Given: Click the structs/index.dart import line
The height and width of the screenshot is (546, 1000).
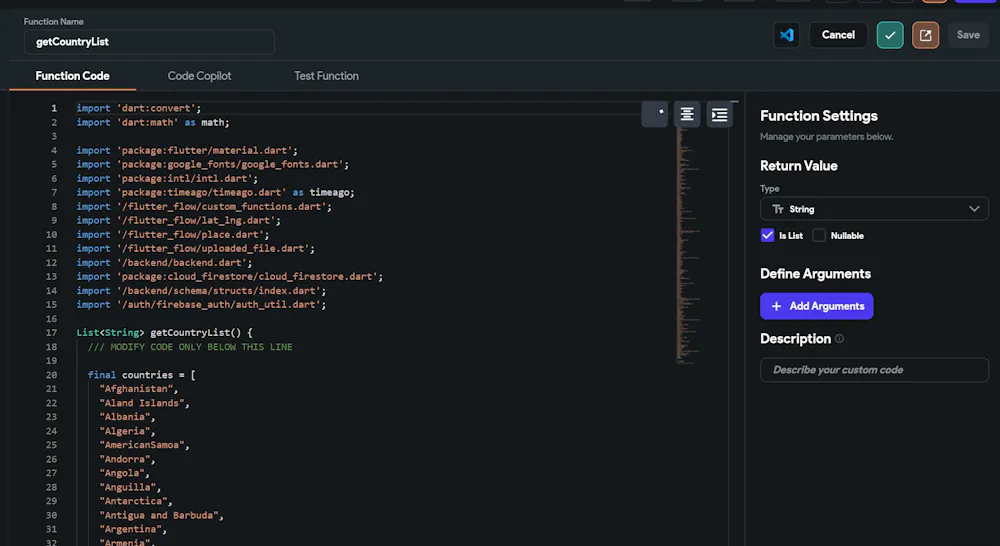Looking at the screenshot, I should [202, 291].
